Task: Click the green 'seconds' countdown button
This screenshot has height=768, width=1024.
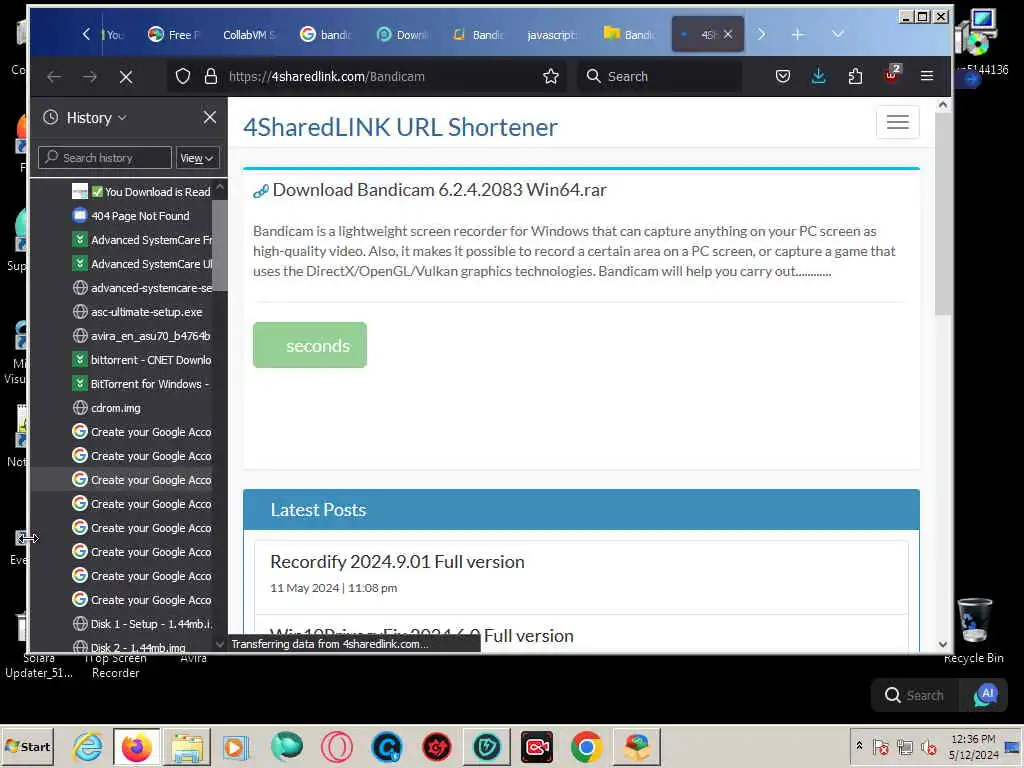Action: (310, 345)
